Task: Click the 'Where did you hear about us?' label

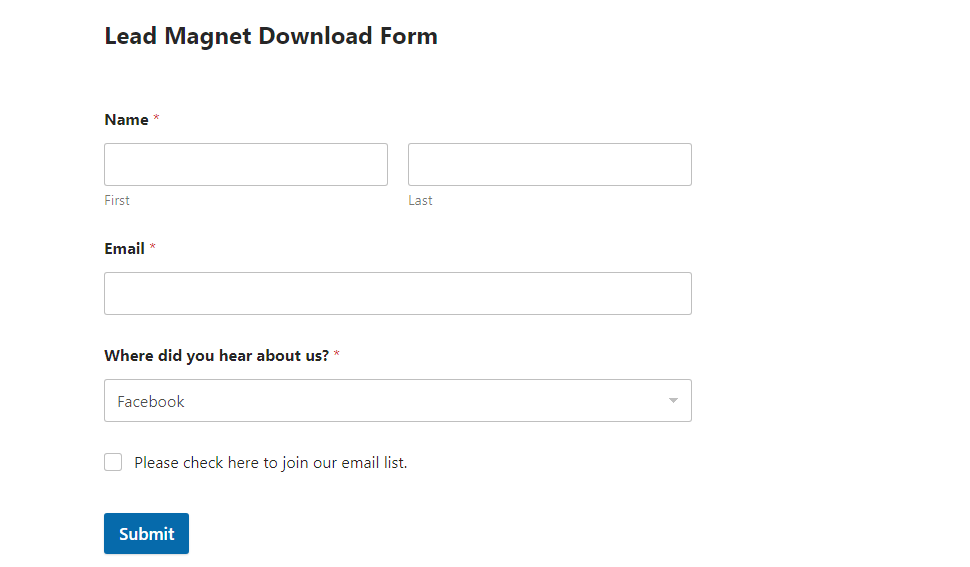Action: (216, 356)
